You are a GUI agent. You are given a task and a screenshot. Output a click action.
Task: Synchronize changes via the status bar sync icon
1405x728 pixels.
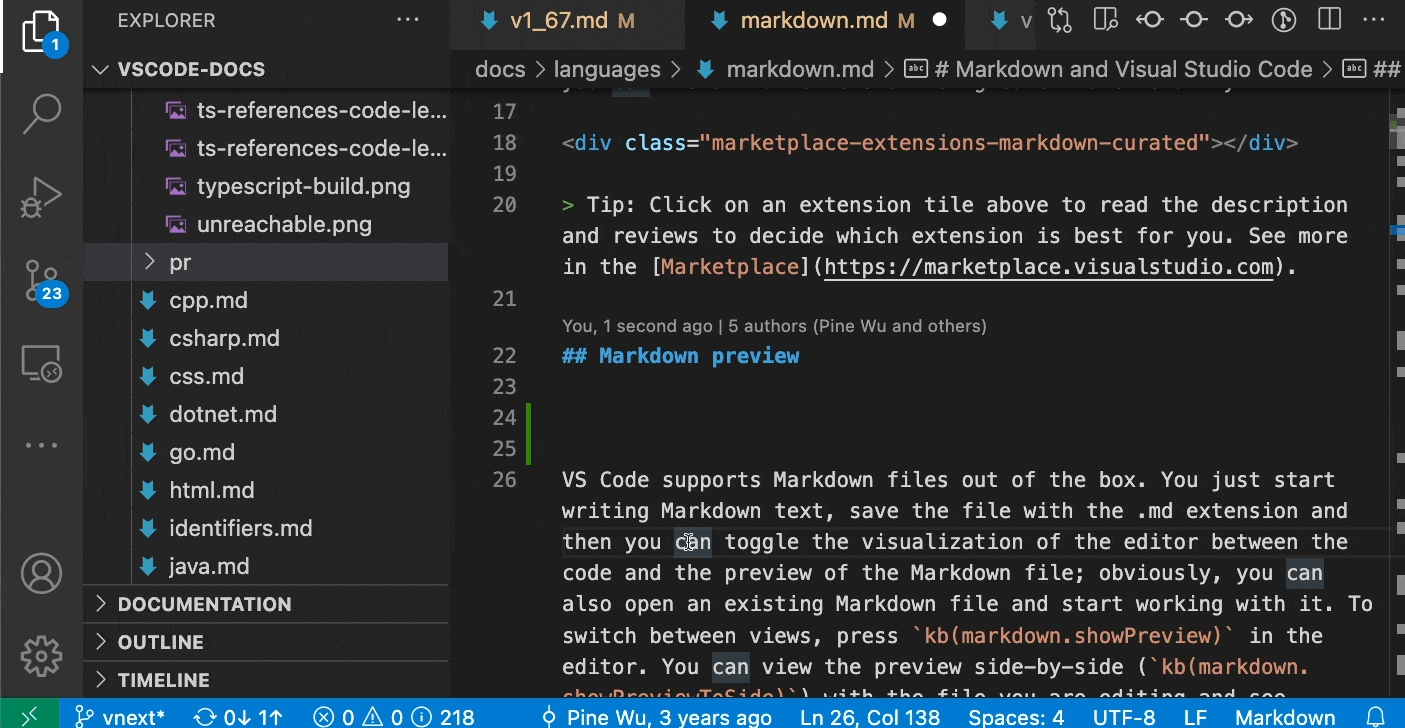(237, 716)
